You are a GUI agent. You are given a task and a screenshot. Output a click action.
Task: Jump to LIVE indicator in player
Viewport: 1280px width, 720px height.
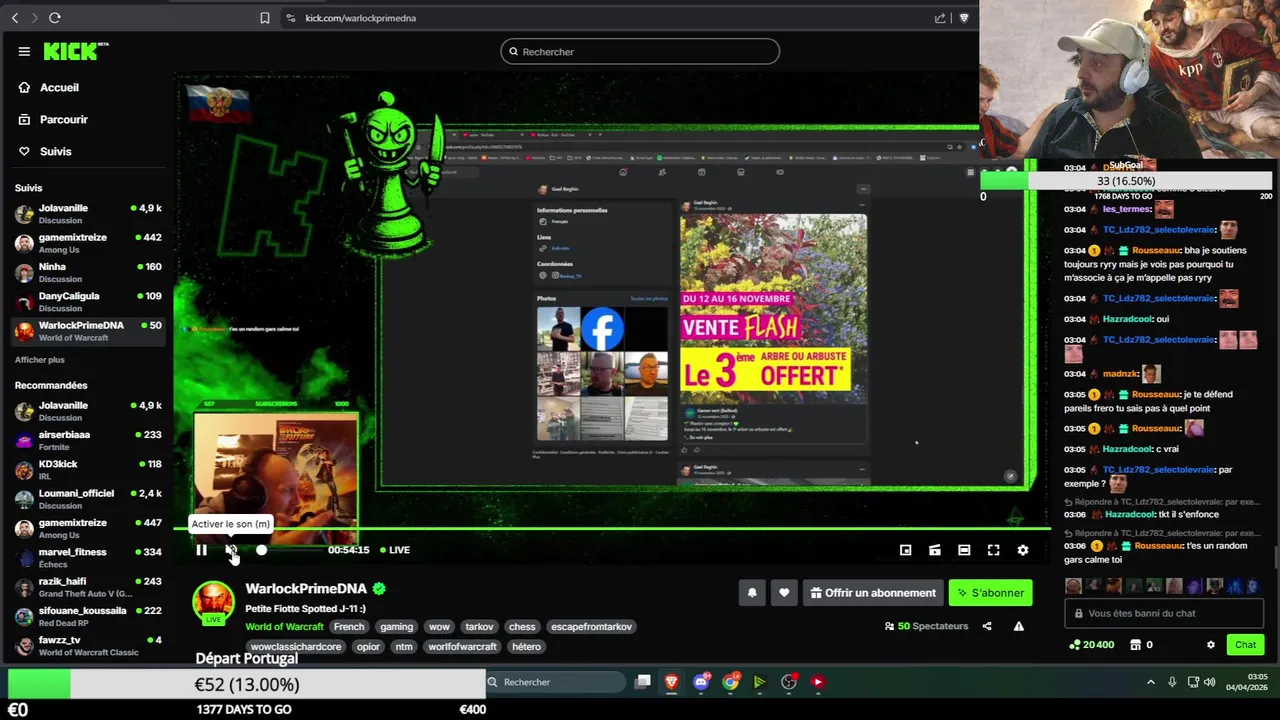tap(394, 550)
